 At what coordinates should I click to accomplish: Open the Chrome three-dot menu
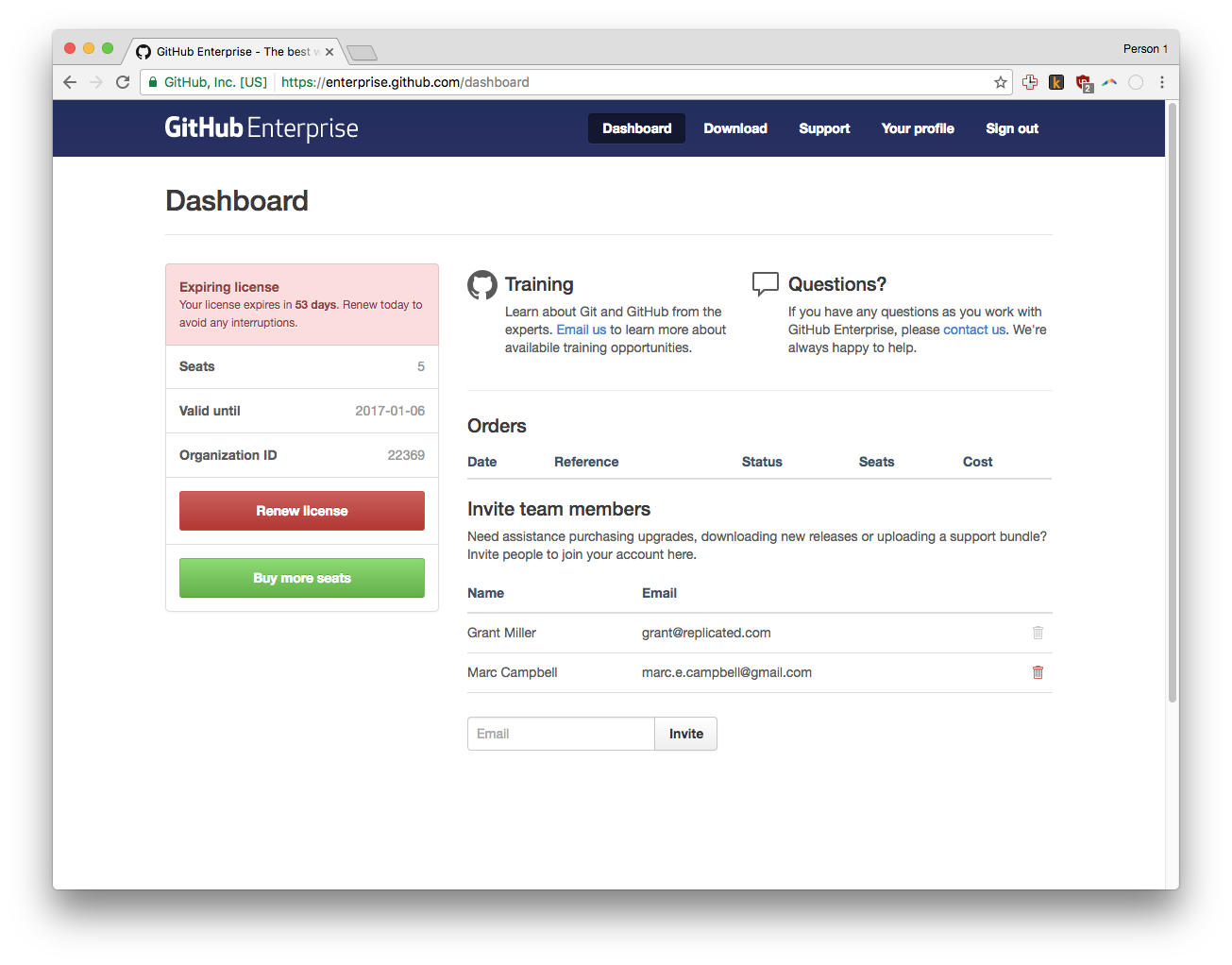[x=1162, y=82]
